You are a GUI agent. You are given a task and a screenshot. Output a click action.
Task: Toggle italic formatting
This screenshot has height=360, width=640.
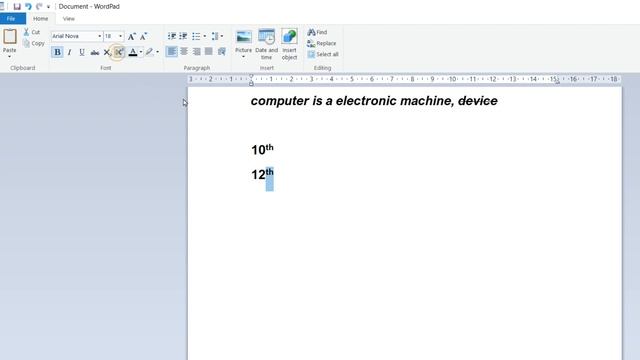(x=69, y=52)
